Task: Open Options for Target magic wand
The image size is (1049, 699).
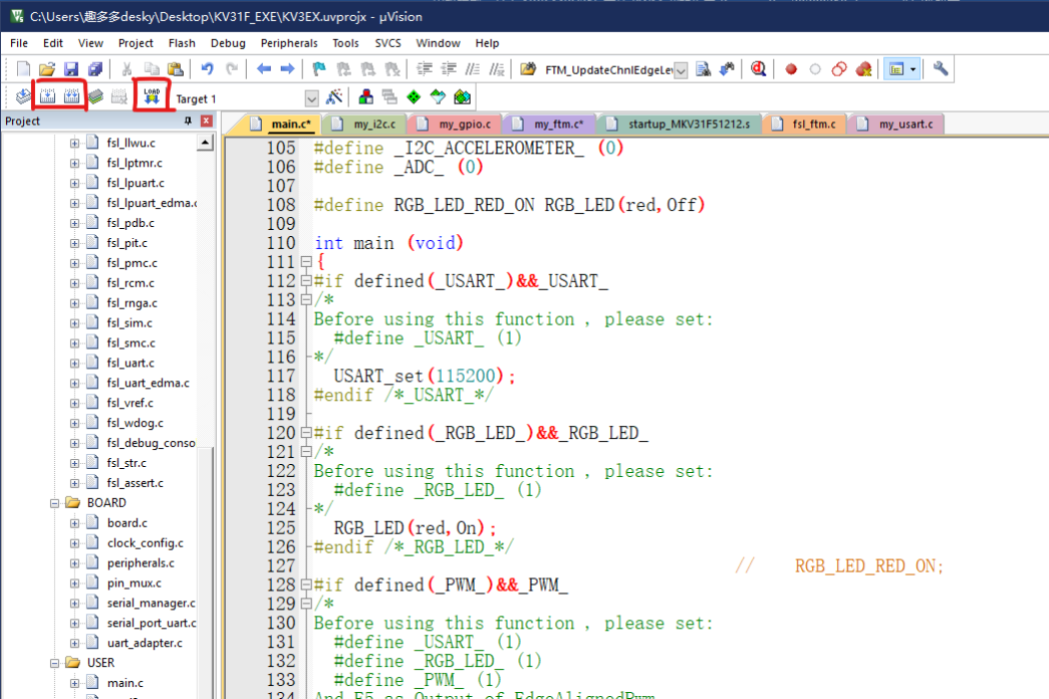Action: 335,98
